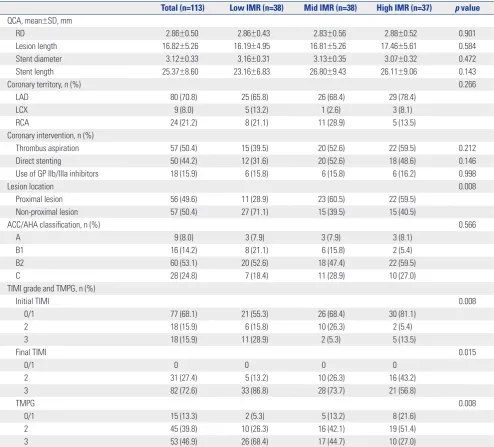
Task: Click the "p value" column header
Action: tap(467, 8)
